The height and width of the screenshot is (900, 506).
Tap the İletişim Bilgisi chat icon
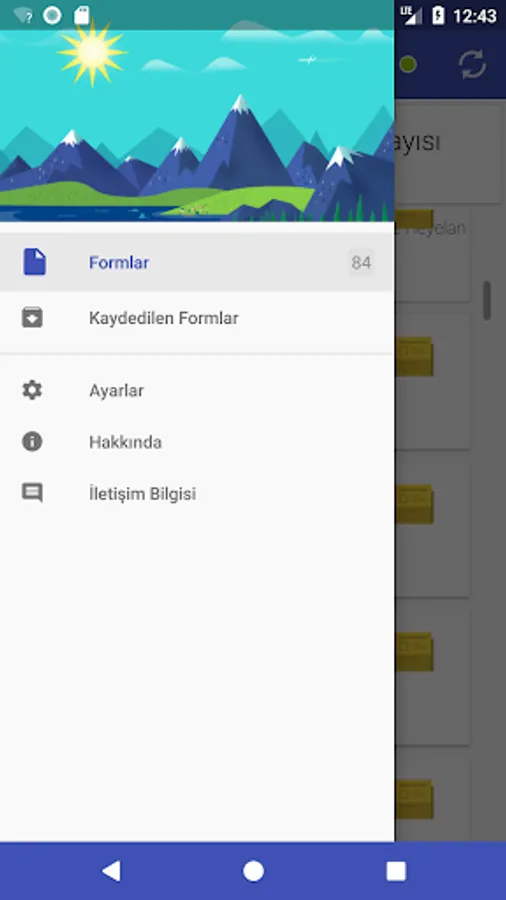click(x=32, y=493)
